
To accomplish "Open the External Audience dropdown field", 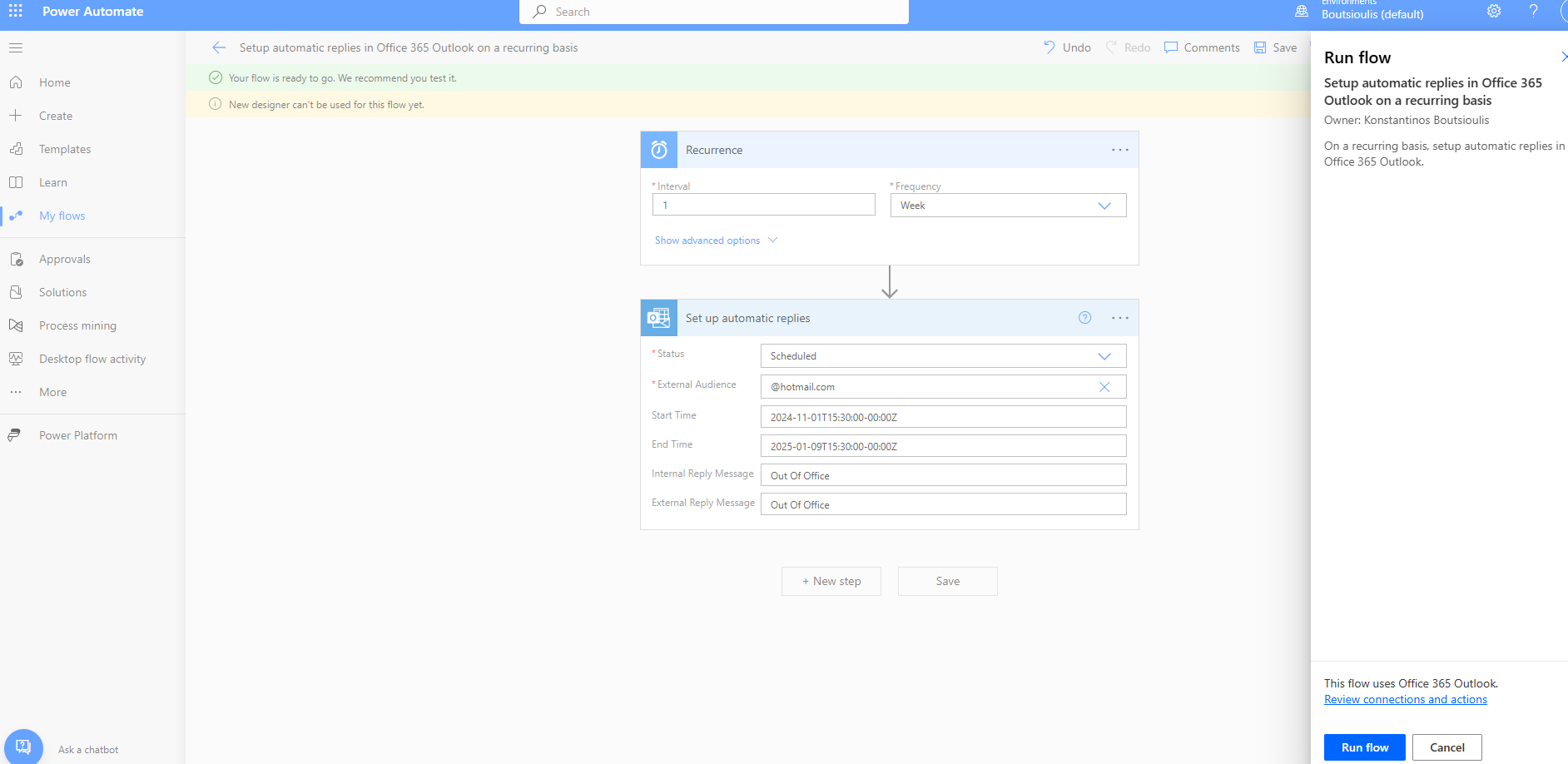I will click(944, 387).
